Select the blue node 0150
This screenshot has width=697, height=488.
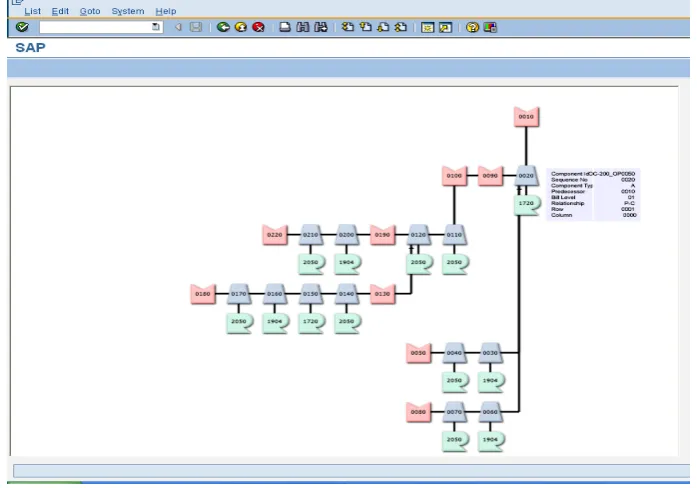pos(310,294)
